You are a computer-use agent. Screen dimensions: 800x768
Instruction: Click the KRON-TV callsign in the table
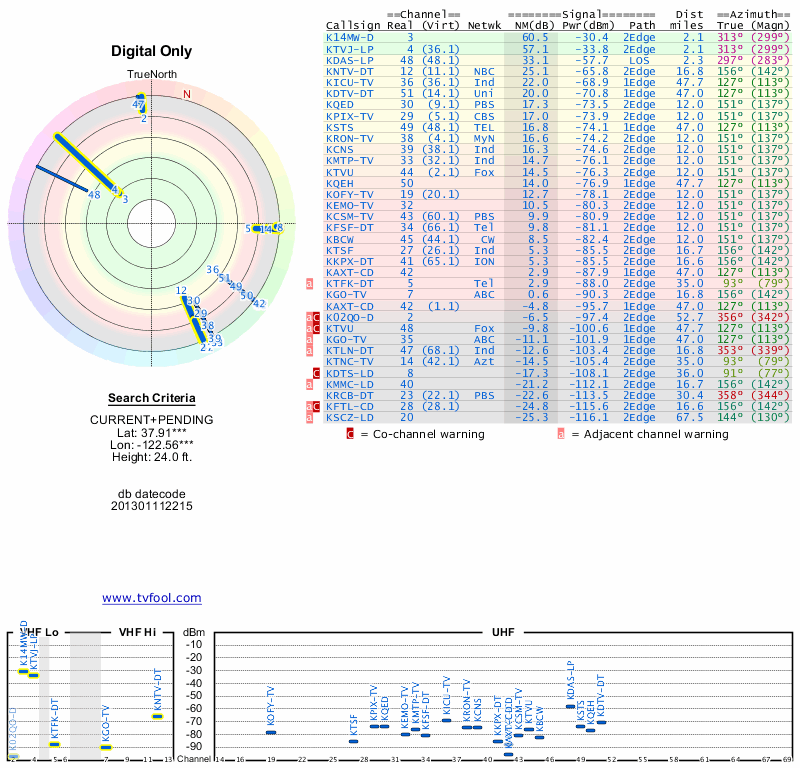(x=350, y=138)
